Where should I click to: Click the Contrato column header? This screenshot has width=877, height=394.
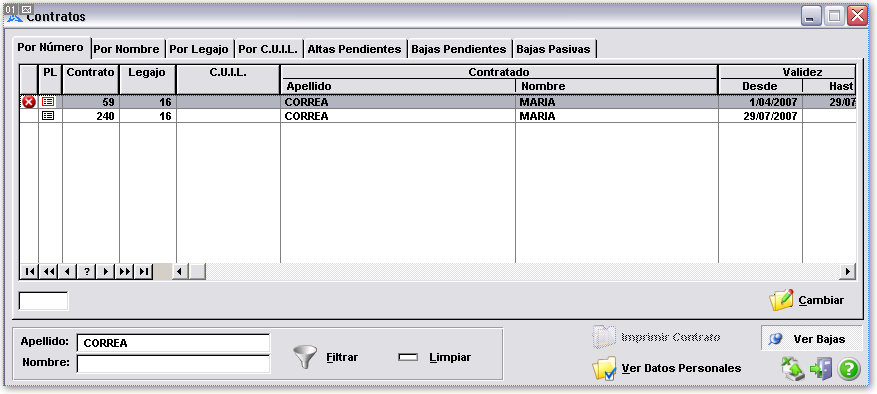click(x=91, y=79)
